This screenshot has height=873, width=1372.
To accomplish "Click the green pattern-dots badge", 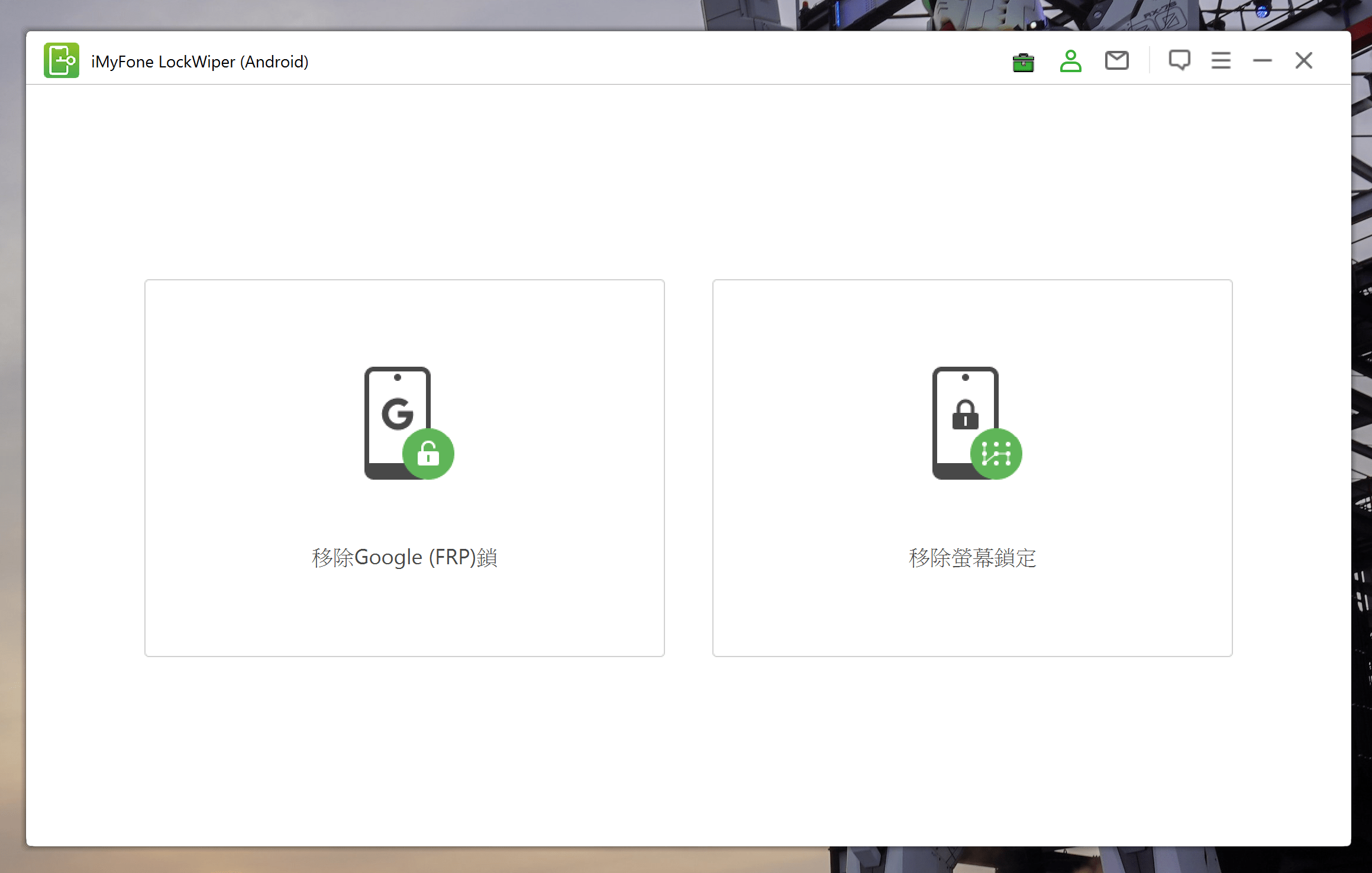I will (996, 454).
